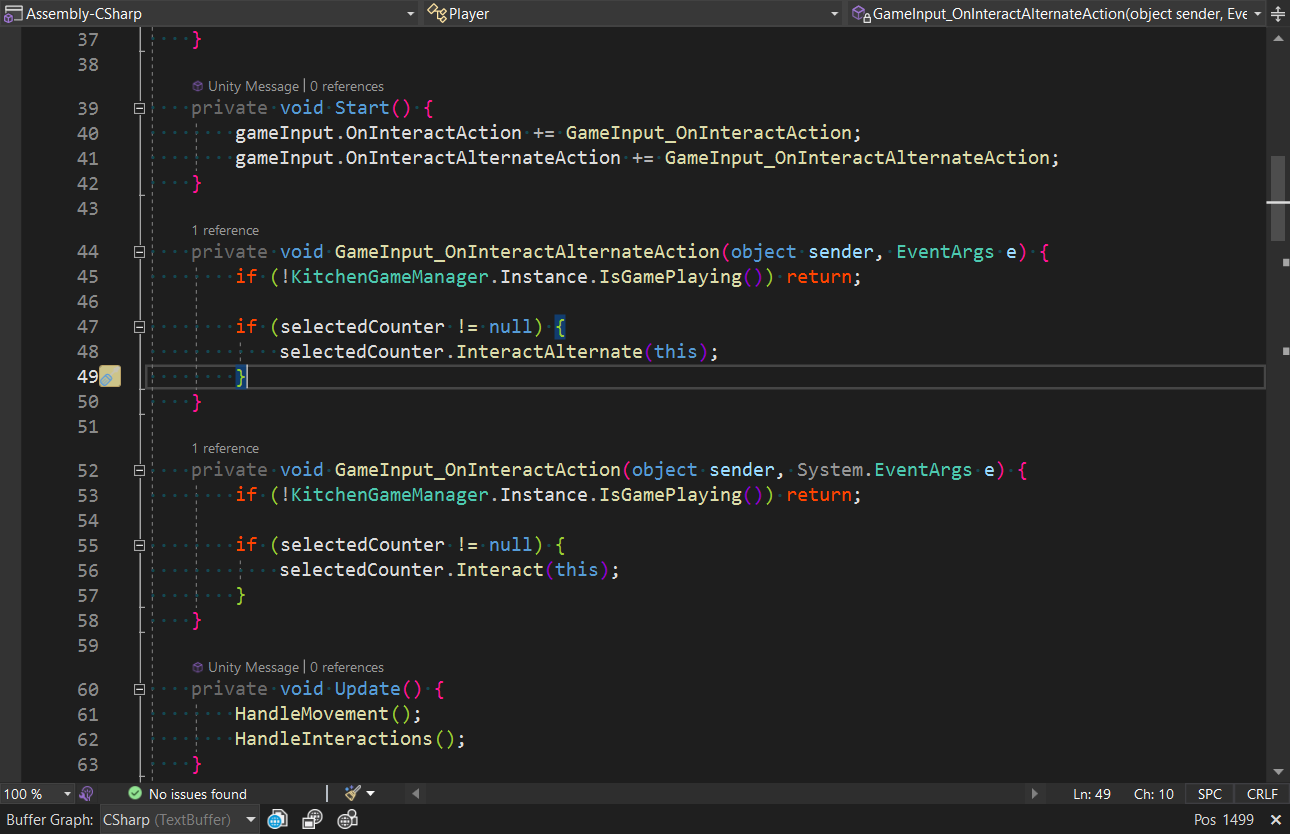Click the green No issues found checkmark
Image resolution: width=1290 pixels, height=834 pixels.
click(135, 794)
